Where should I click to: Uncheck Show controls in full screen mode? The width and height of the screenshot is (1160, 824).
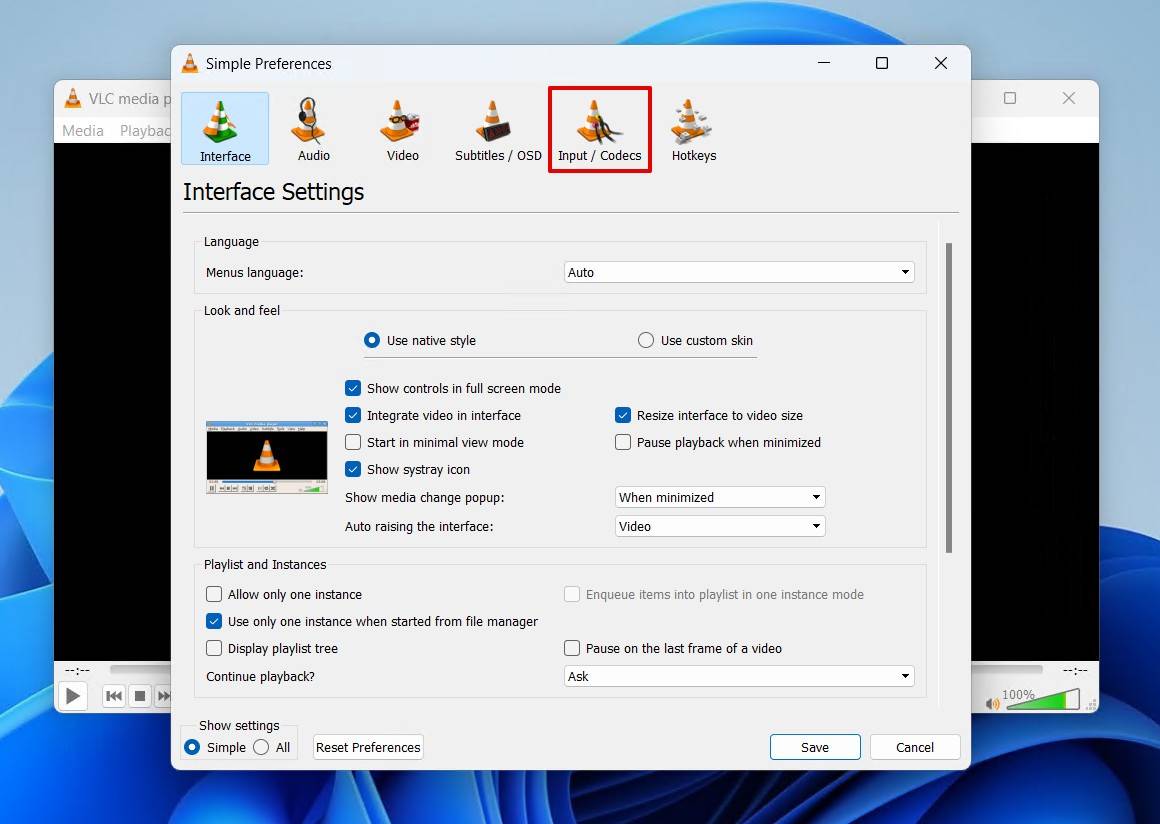453,388
